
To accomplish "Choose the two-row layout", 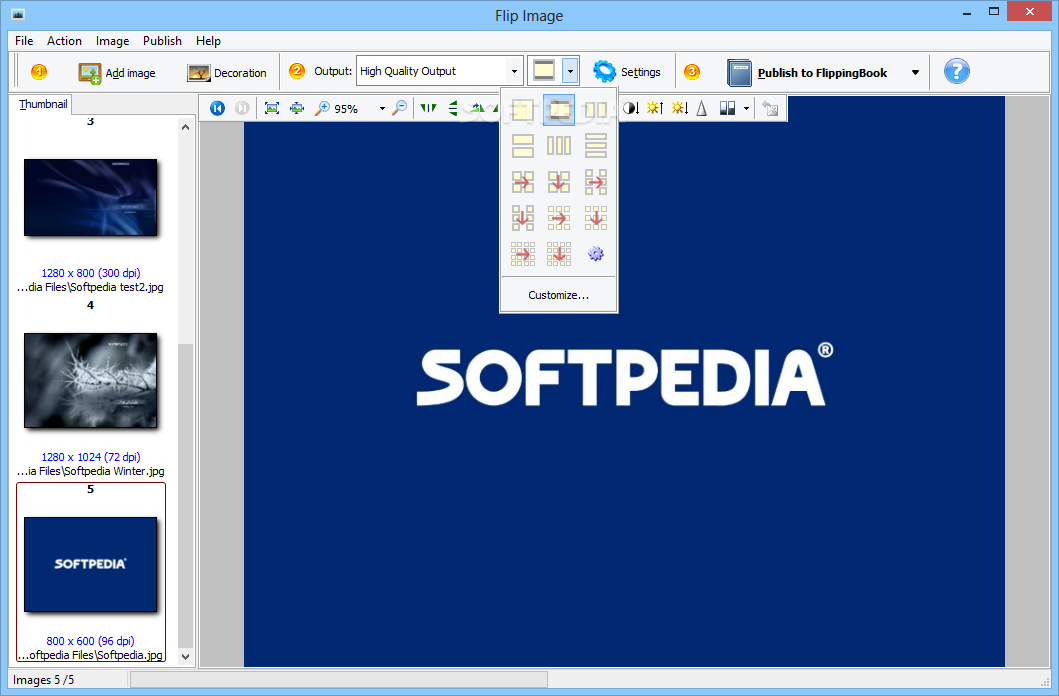I will (522, 146).
